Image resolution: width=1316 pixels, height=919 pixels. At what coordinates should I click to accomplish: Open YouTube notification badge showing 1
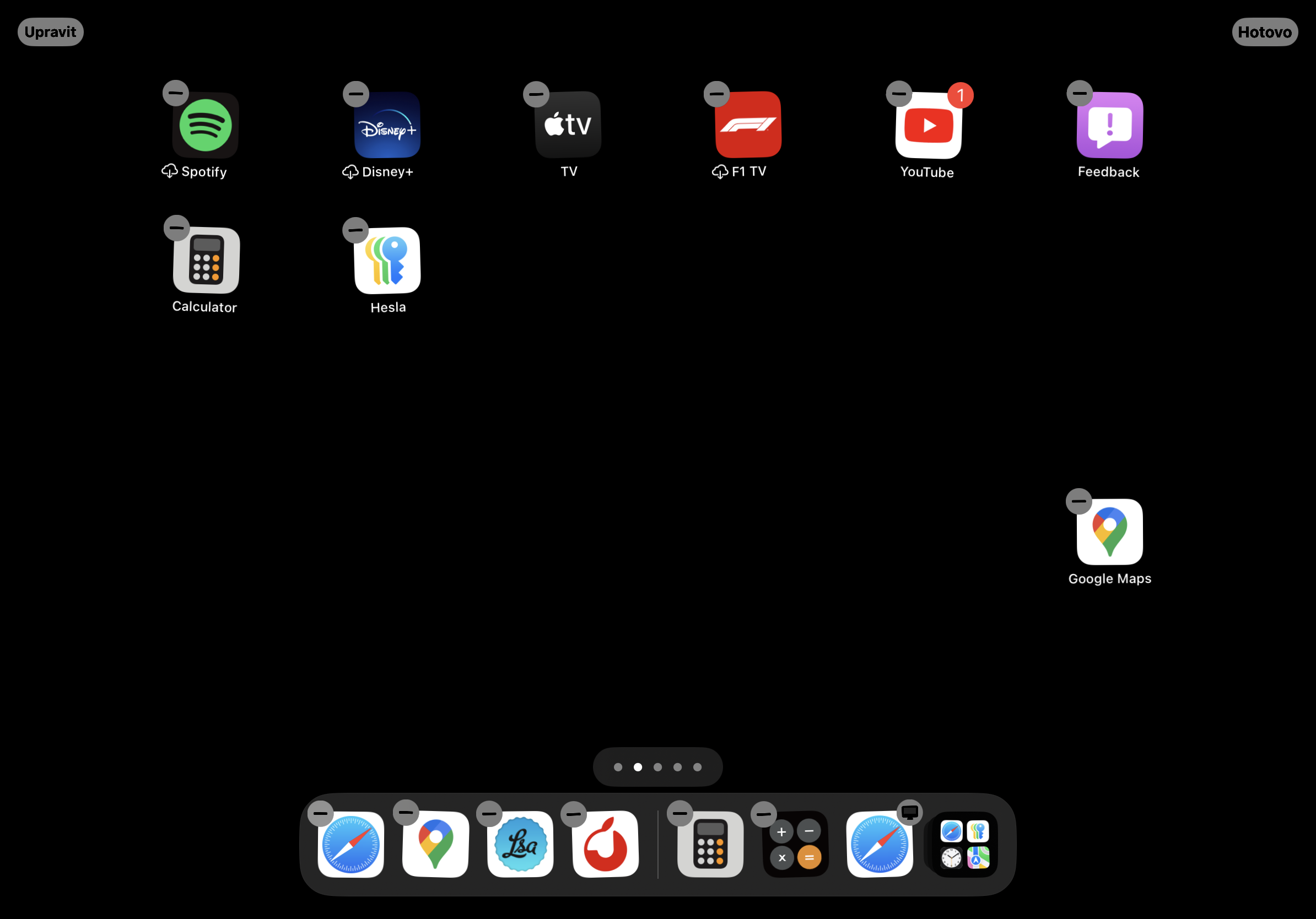(x=960, y=96)
